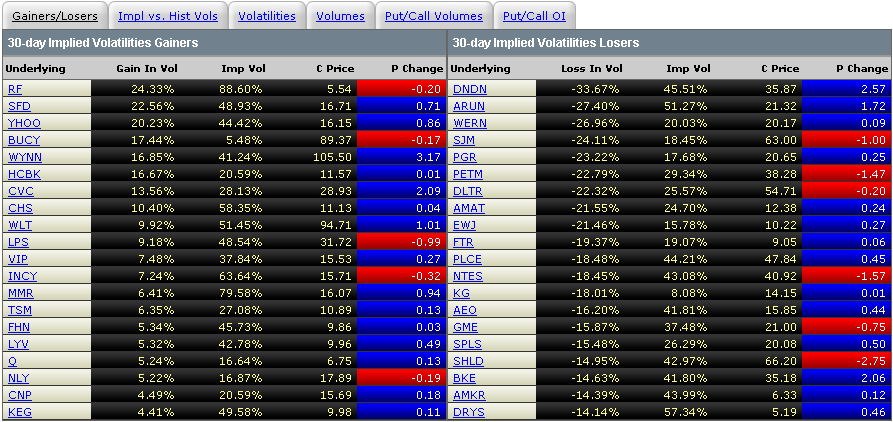The height and width of the screenshot is (422, 893).
Task: Open the DRYS ticker link
Action: pyautogui.click(x=469, y=413)
